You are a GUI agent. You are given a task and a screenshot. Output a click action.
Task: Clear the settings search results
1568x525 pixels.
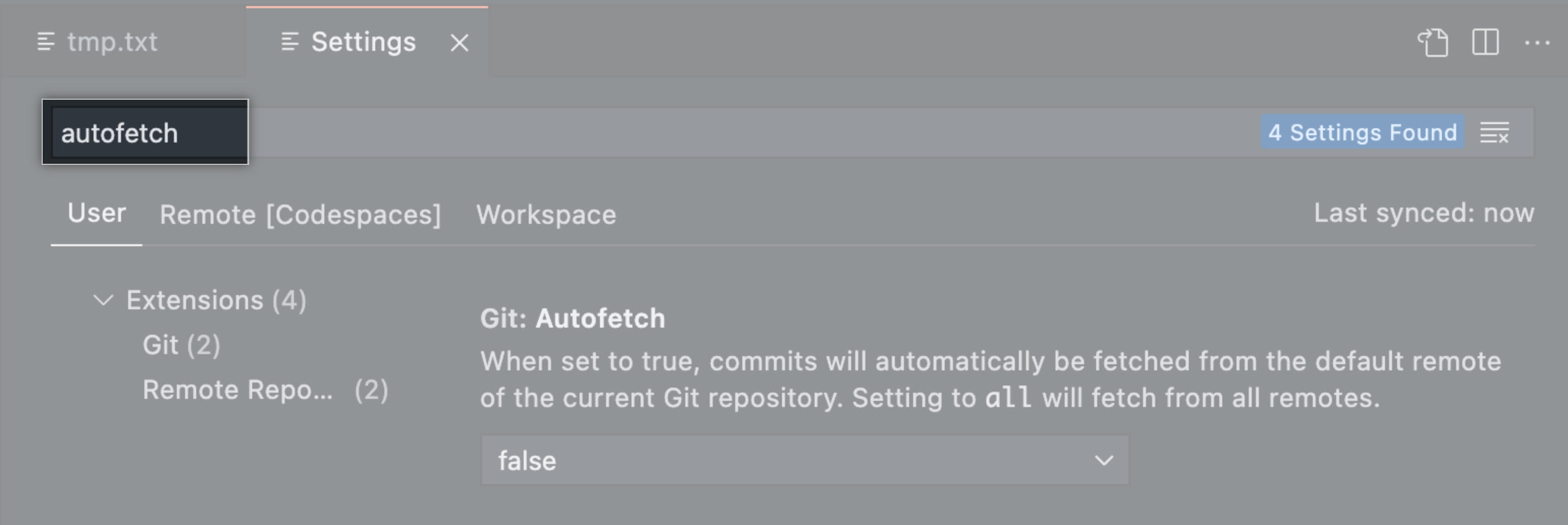1495,132
